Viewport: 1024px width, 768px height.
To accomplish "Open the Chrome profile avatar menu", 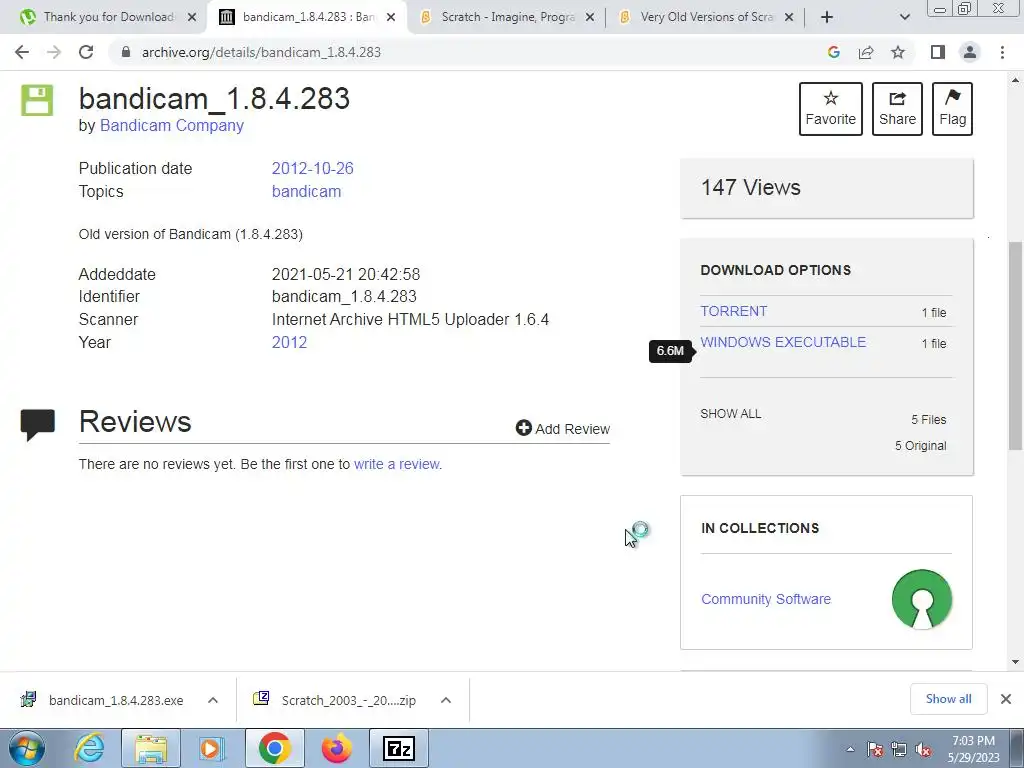I will tap(970, 52).
